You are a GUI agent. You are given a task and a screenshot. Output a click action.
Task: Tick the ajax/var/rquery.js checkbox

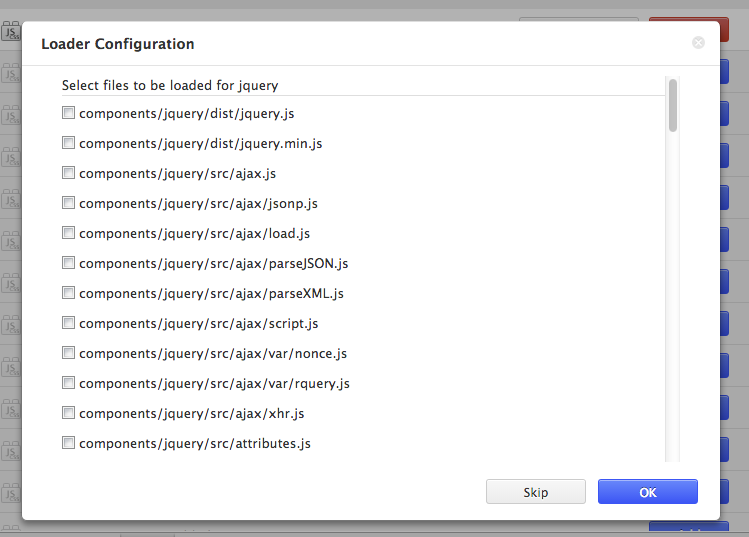pos(68,383)
